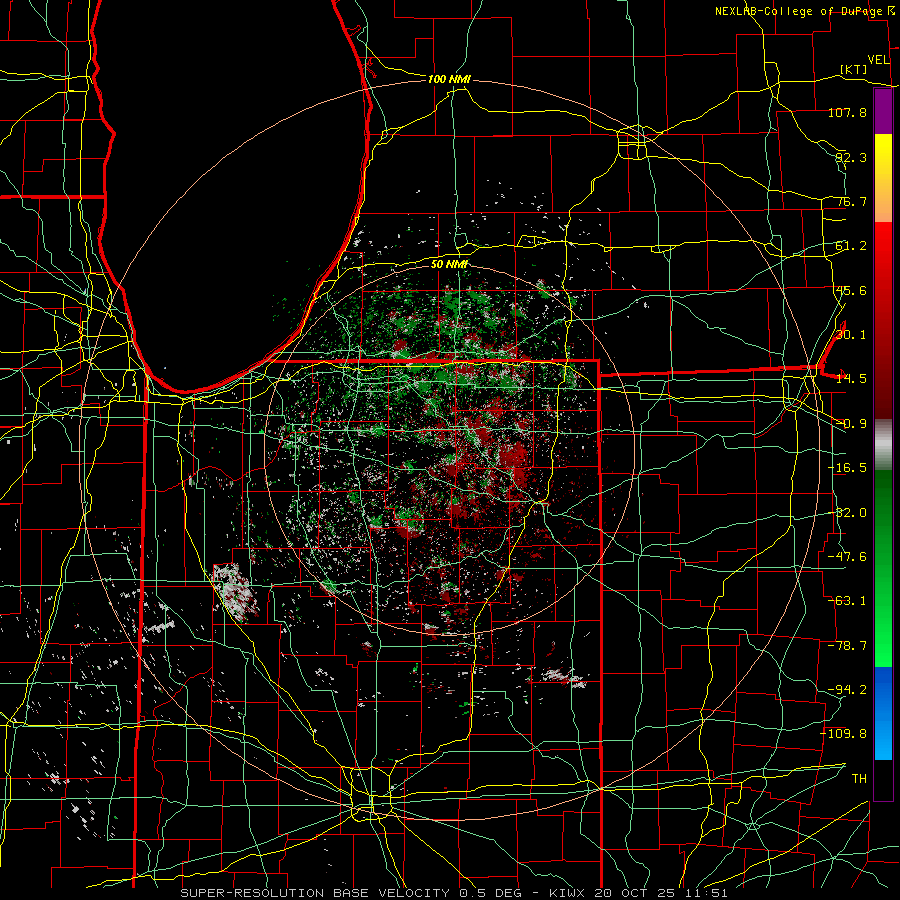
Task: Click the [KT] units label
Action: pyautogui.click(x=854, y=69)
